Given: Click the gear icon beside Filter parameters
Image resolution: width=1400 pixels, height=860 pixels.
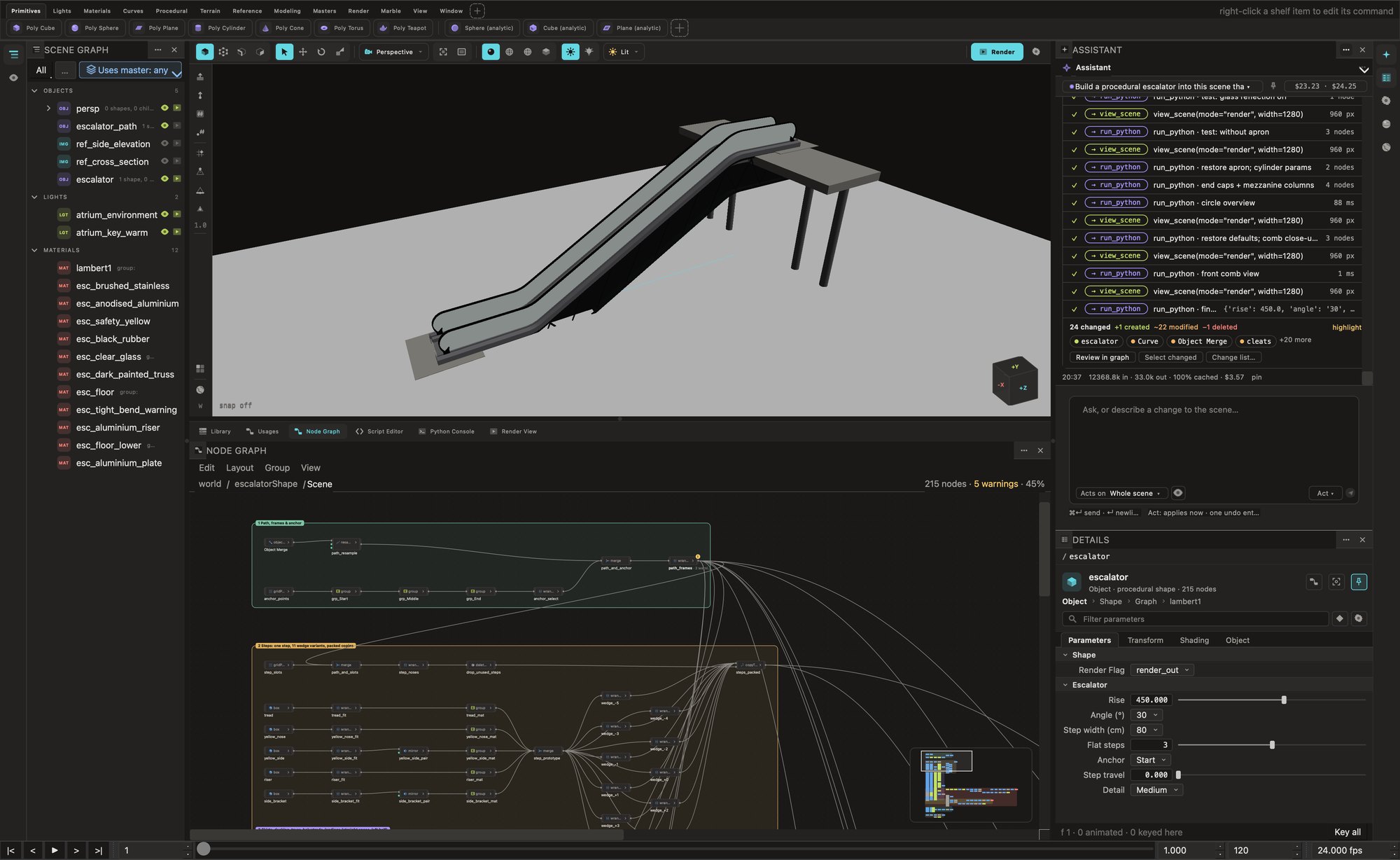Looking at the screenshot, I should point(1359,618).
